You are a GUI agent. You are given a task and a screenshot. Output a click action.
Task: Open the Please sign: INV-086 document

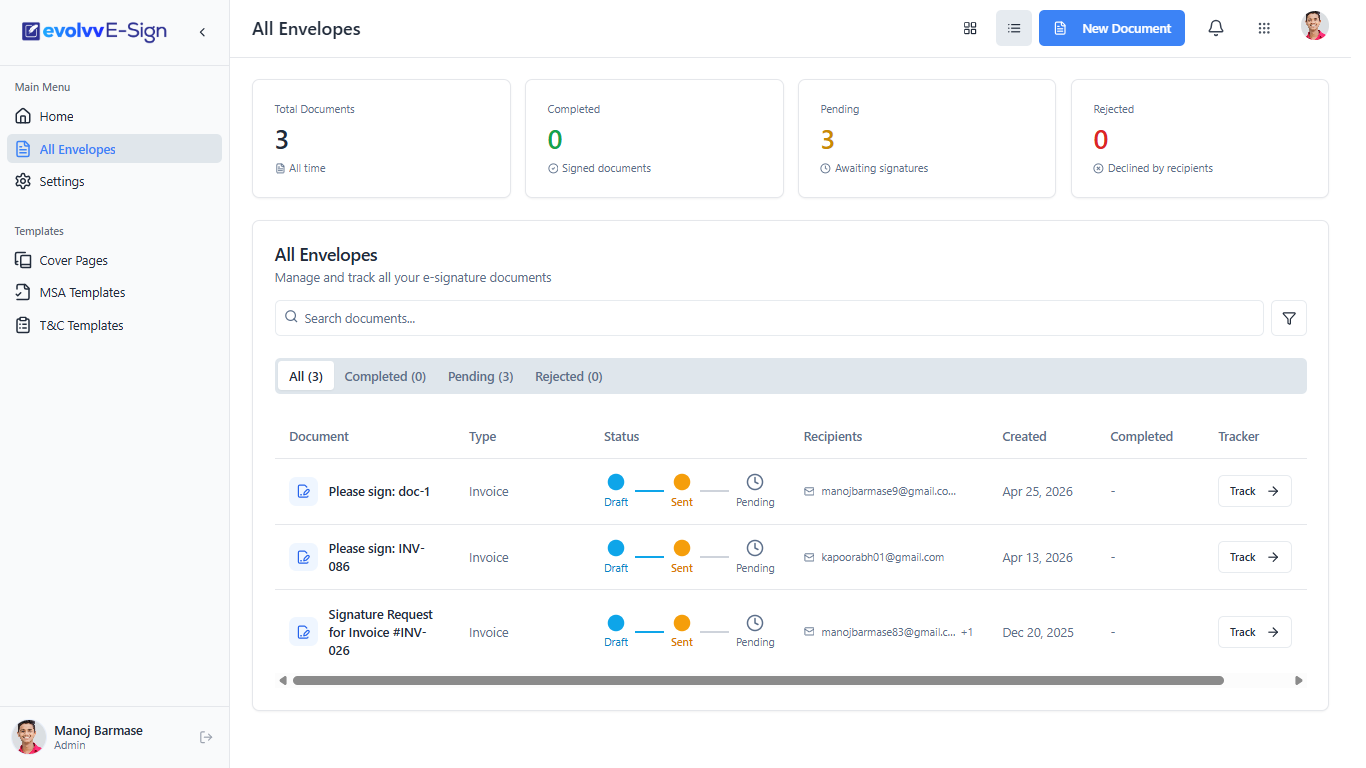[x=377, y=558]
